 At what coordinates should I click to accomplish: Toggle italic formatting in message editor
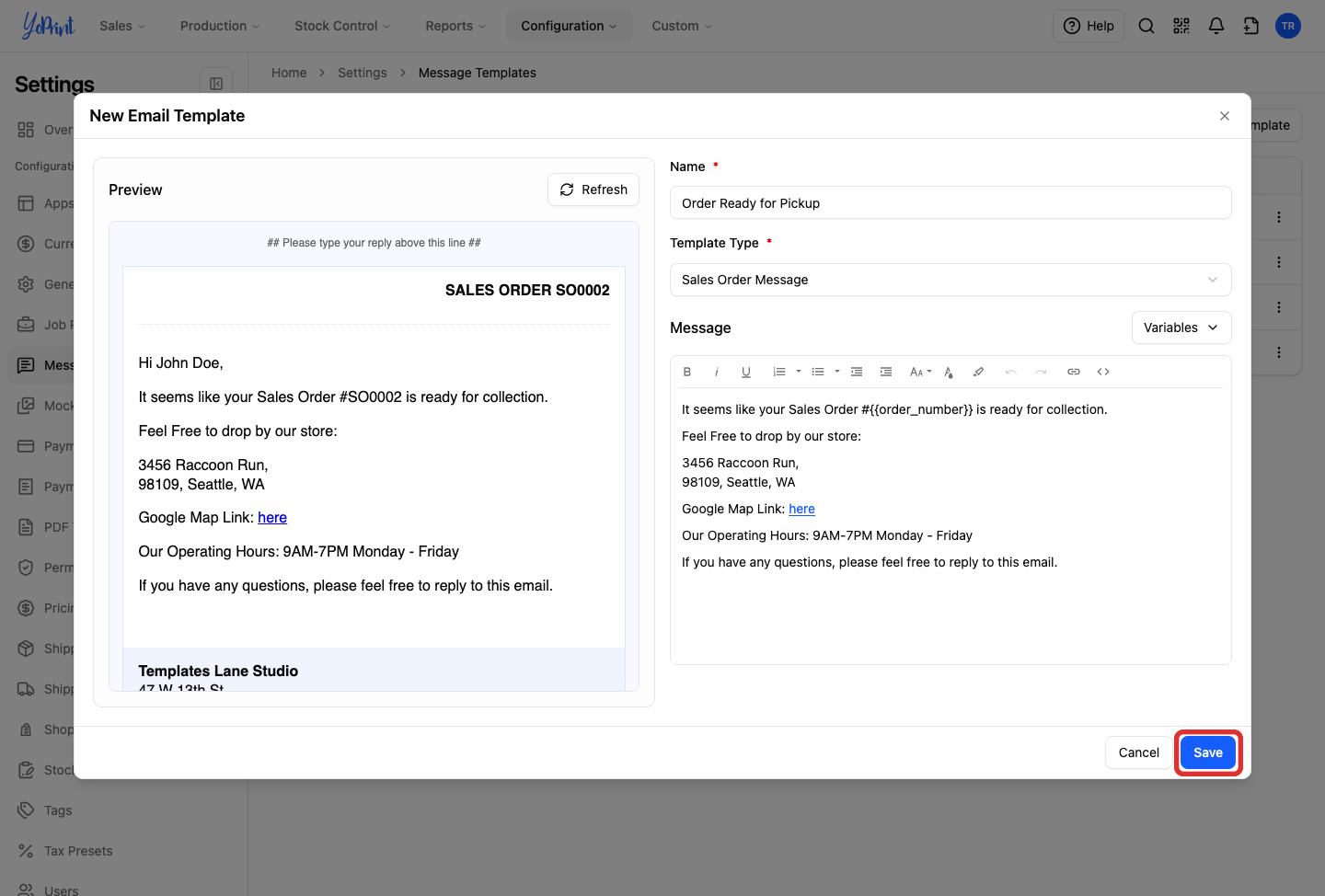point(716,372)
